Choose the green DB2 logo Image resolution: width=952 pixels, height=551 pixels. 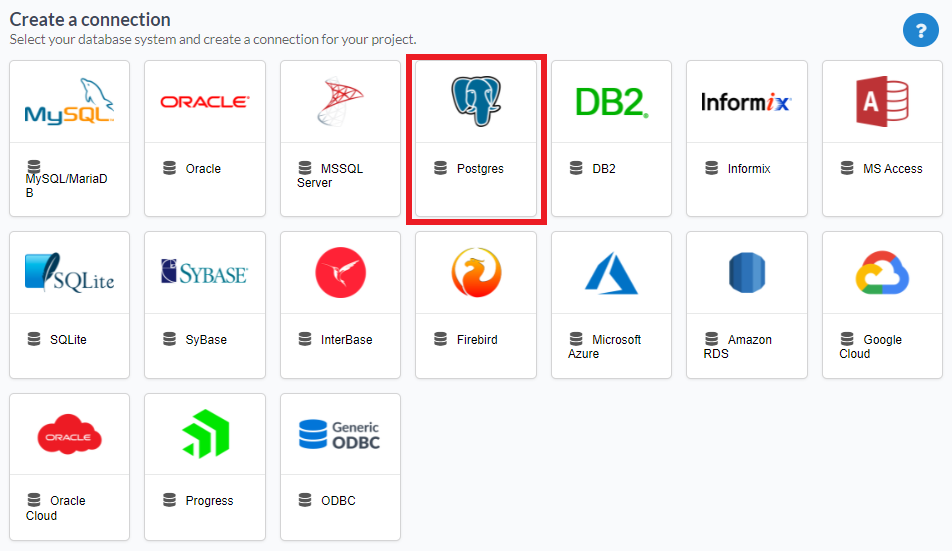[611, 102]
